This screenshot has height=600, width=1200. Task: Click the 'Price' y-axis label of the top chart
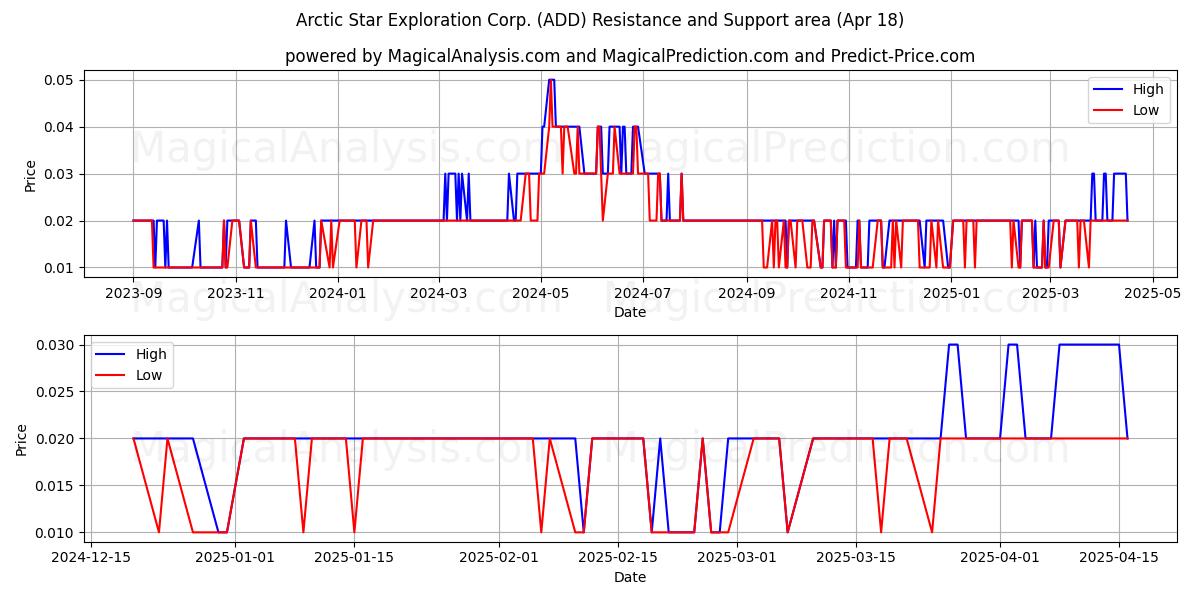tap(30, 175)
